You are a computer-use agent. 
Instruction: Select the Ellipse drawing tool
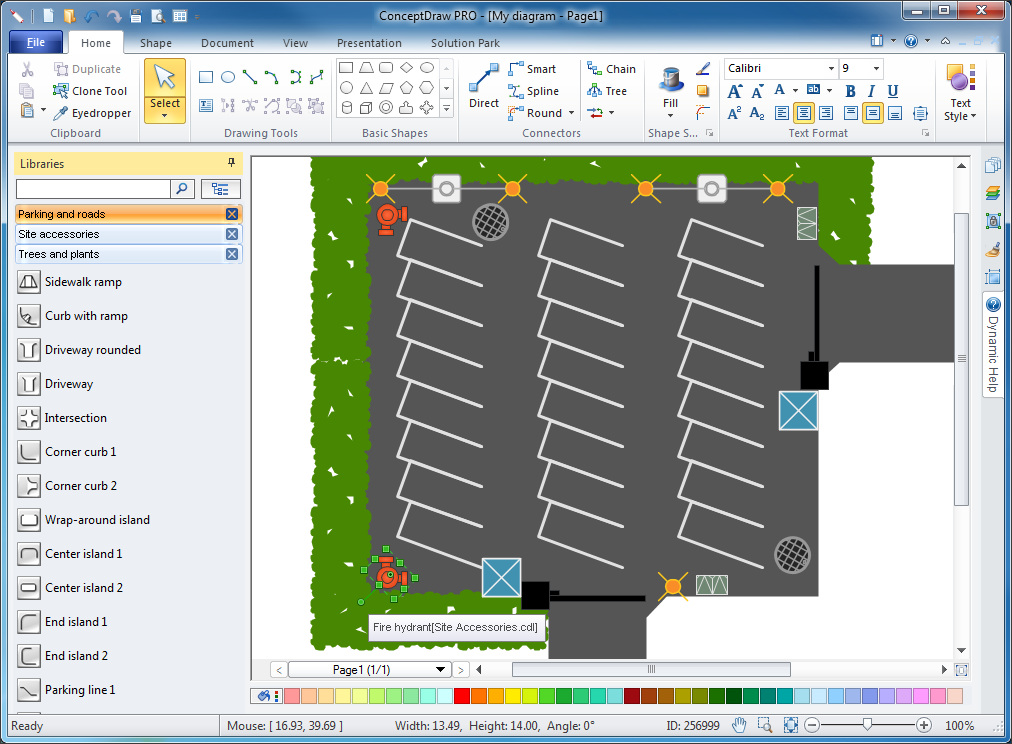226,76
